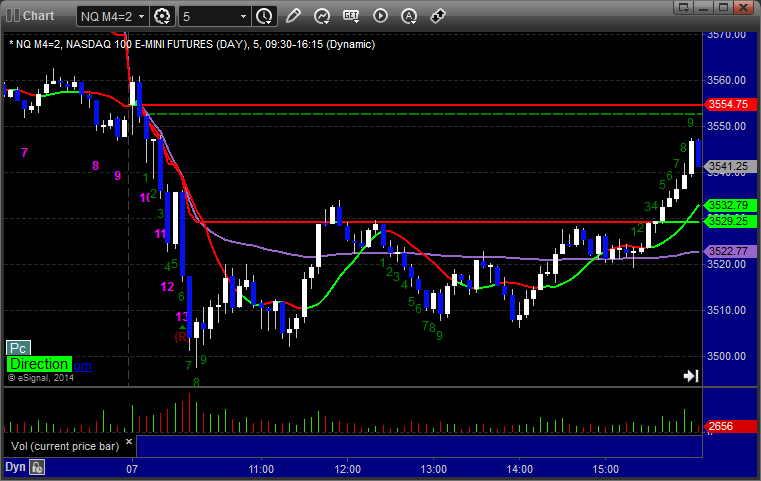Click the 3510.00 price axis label
Viewport: 761px width, 481px height.
tap(727, 310)
